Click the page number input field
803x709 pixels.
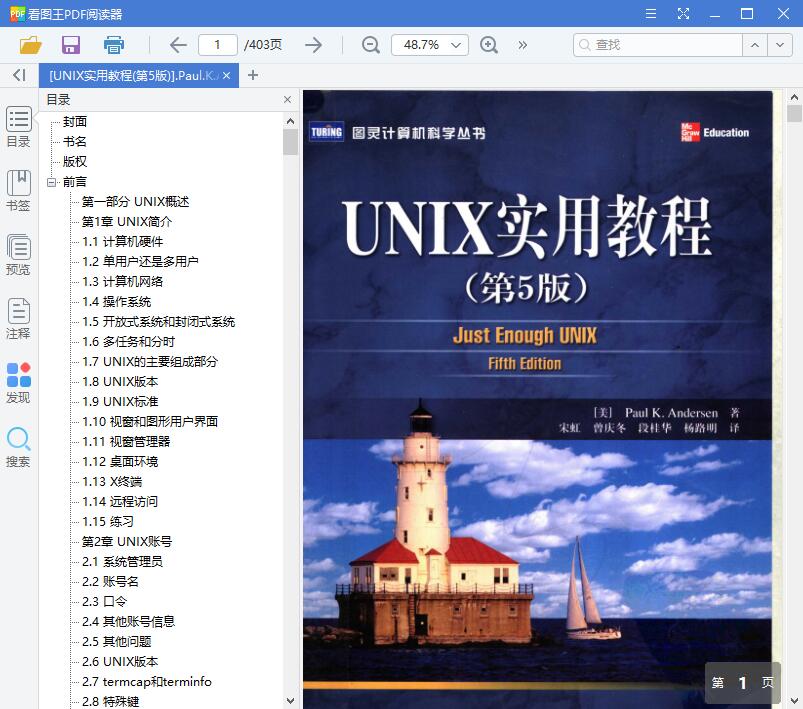tap(218, 45)
